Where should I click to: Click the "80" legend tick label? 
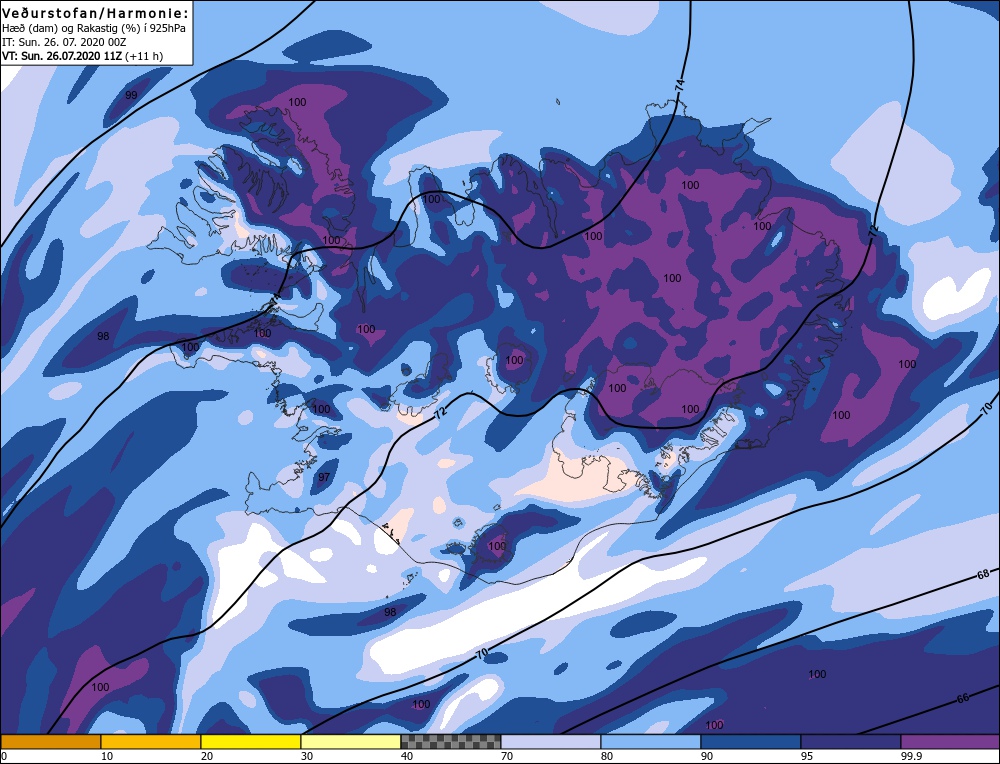point(607,756)
